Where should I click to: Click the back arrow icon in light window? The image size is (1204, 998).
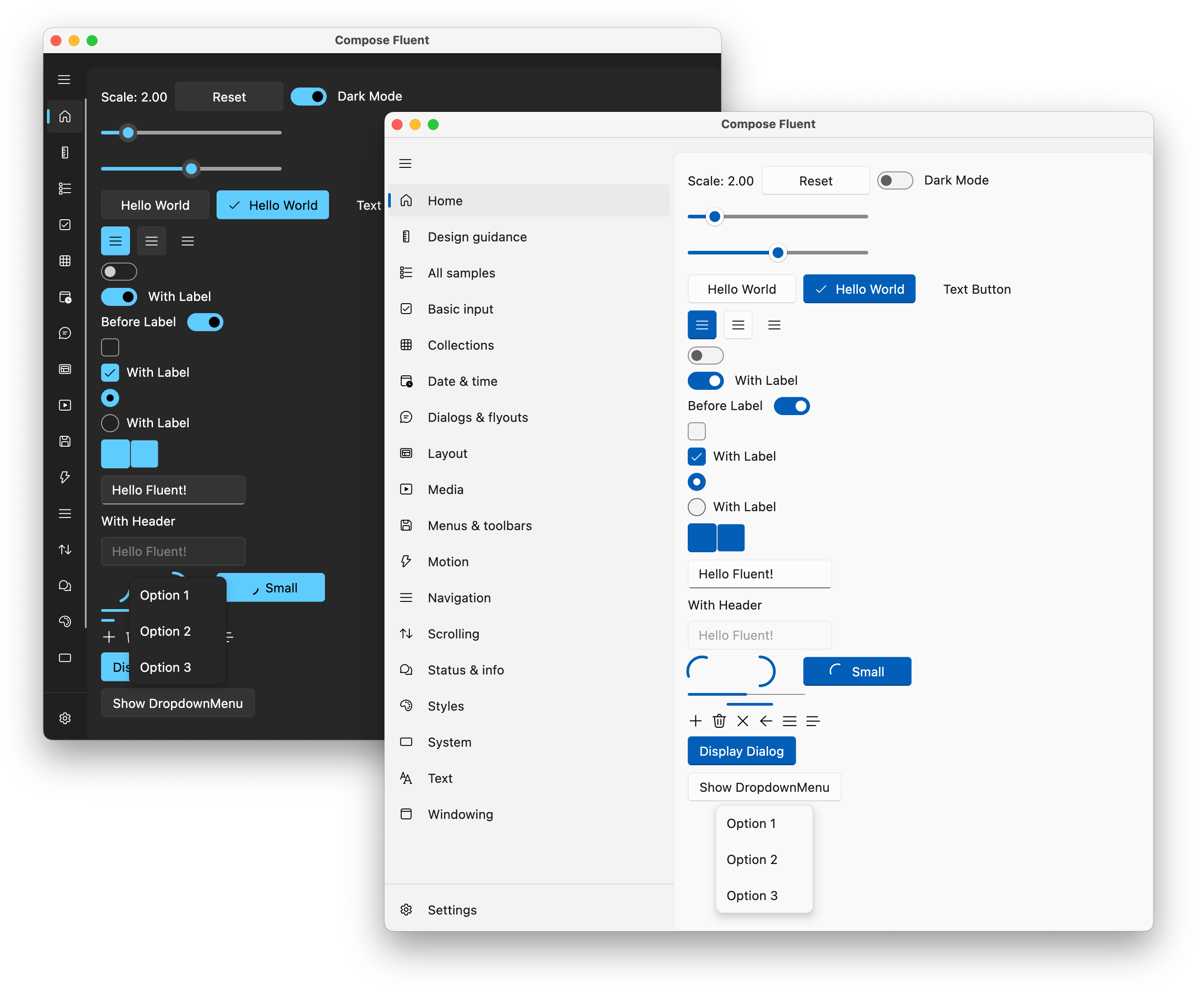tap(766, 721)
